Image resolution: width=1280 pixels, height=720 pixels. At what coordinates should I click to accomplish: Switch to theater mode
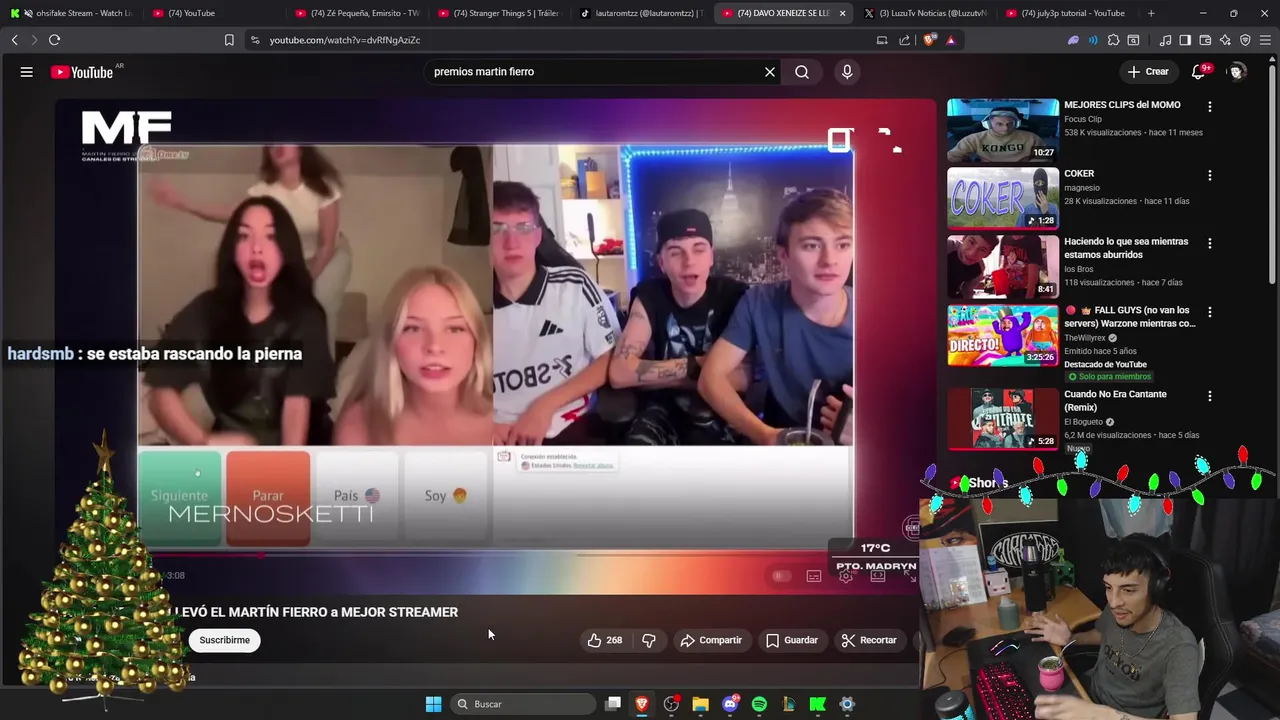[x=878, y=576]
